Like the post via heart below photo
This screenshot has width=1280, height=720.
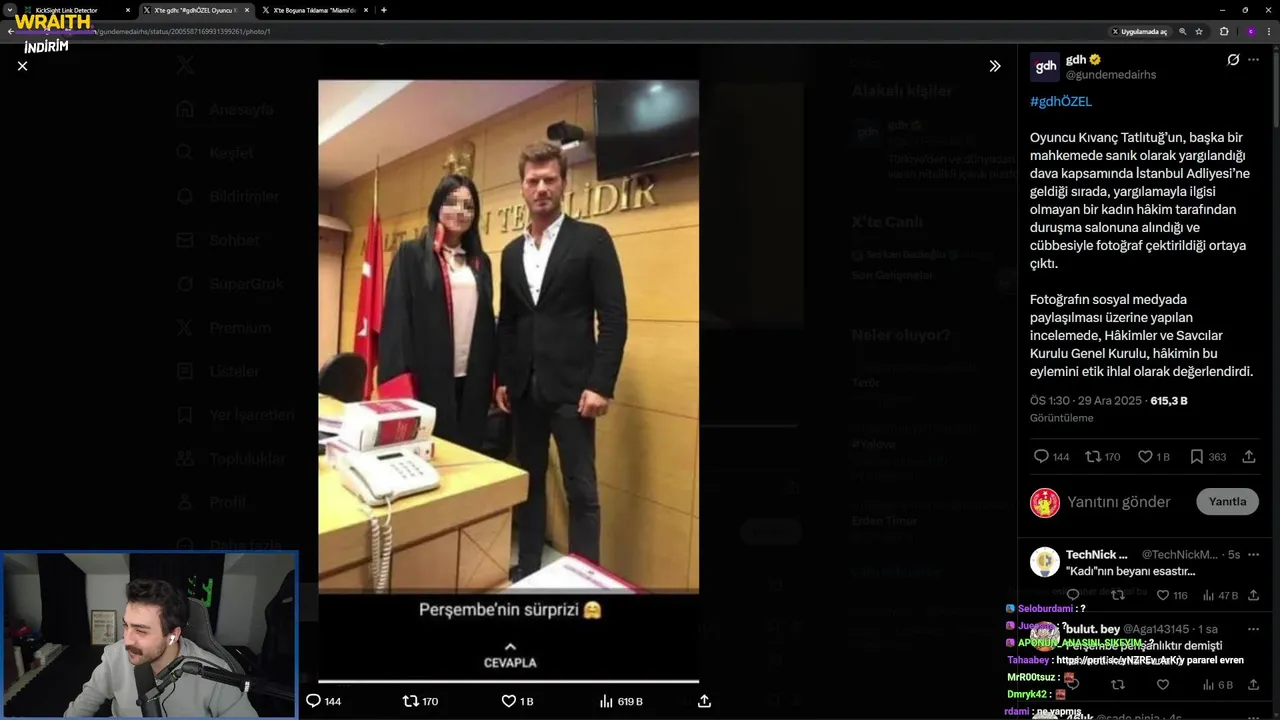[508, 701]
